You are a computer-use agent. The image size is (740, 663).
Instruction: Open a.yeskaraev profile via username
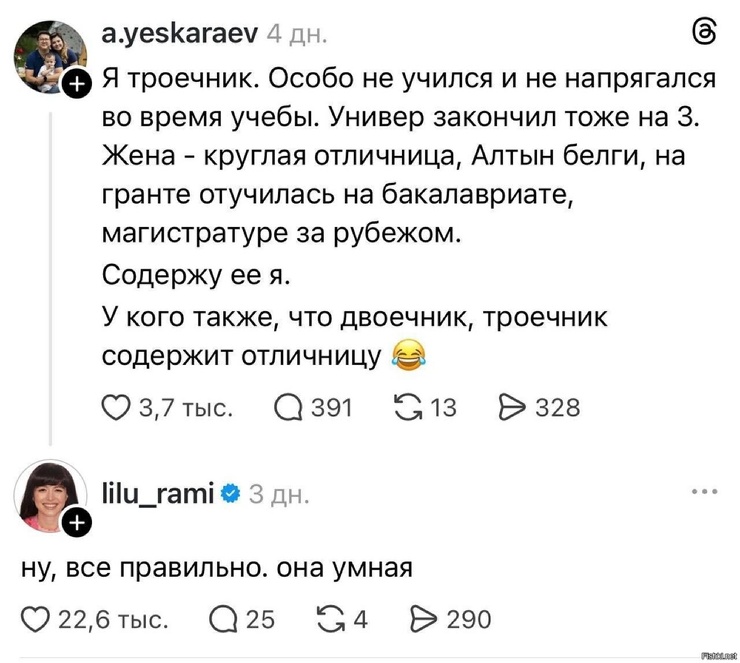[179, 37]
